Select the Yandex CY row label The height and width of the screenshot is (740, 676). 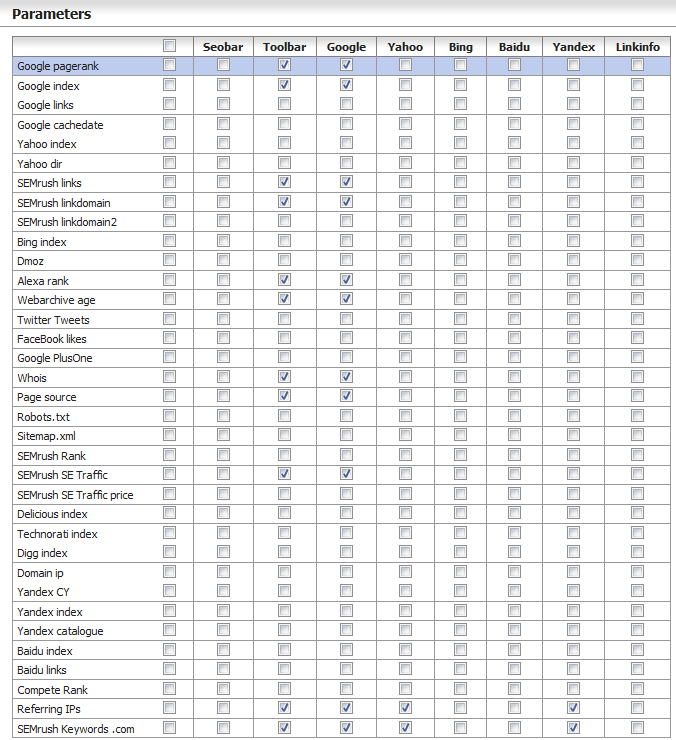(x=43, y=592)
